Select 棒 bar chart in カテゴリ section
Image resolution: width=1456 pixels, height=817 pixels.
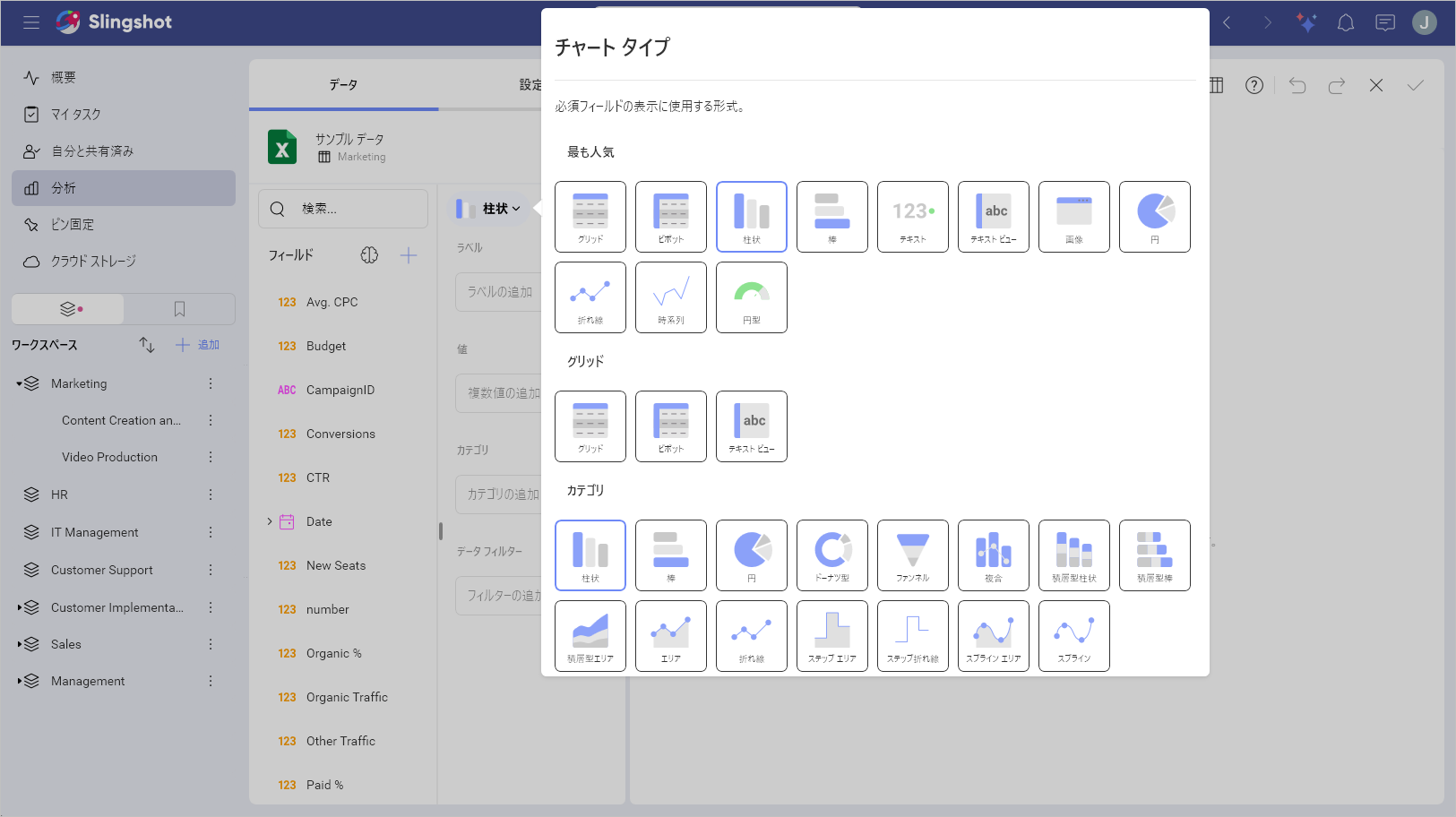(671, 555)
